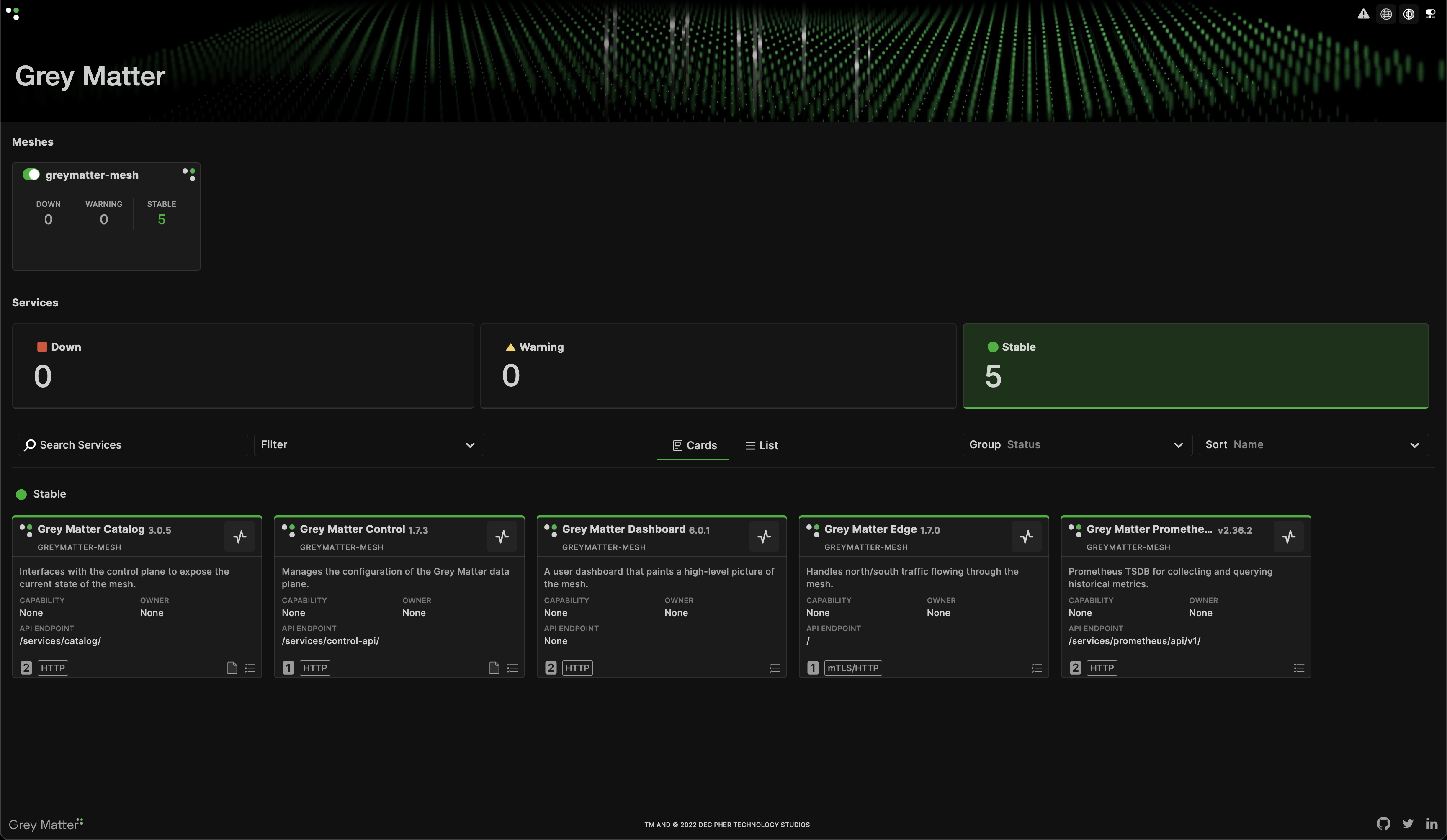Viewport: 1447px width, 840px height.
Task: Switch to the List view tab
Action: tap(762, 445)
